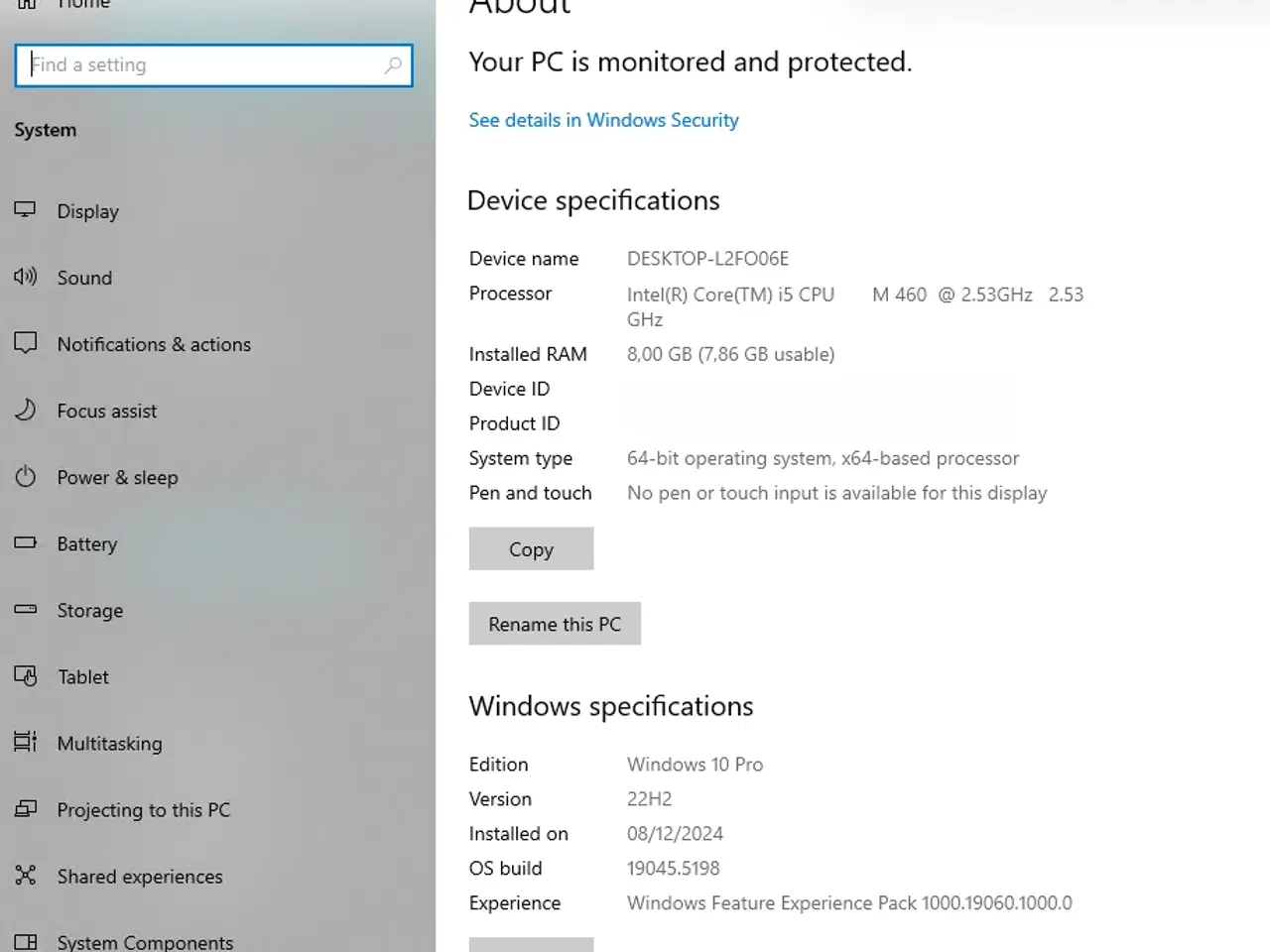Click the Windows 10 Pro edition value
The image size is (1270, 952).
(695, 765)
